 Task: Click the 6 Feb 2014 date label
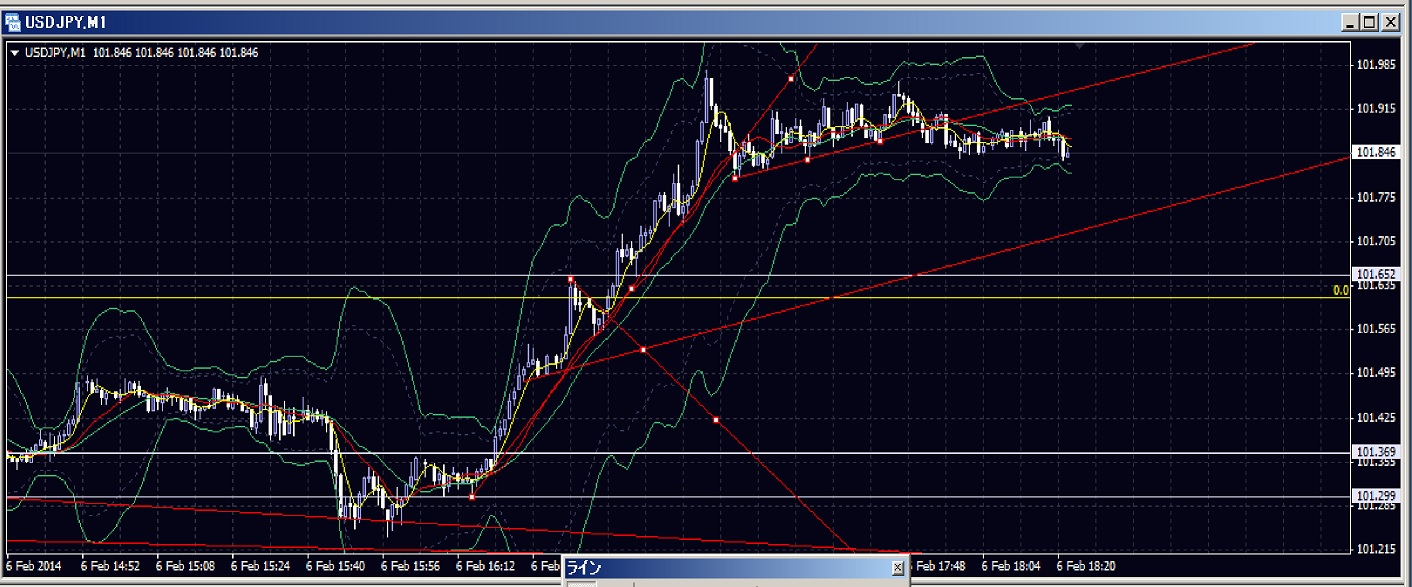[x=35, y=566]
